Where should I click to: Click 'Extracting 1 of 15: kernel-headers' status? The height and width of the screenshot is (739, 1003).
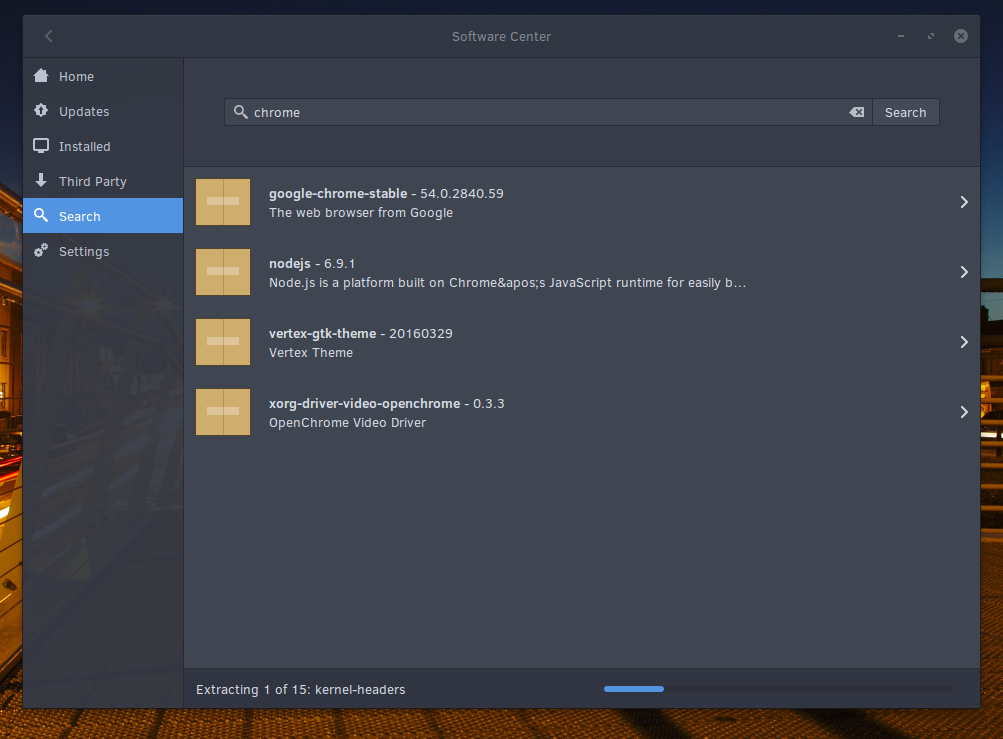(301, 690)
